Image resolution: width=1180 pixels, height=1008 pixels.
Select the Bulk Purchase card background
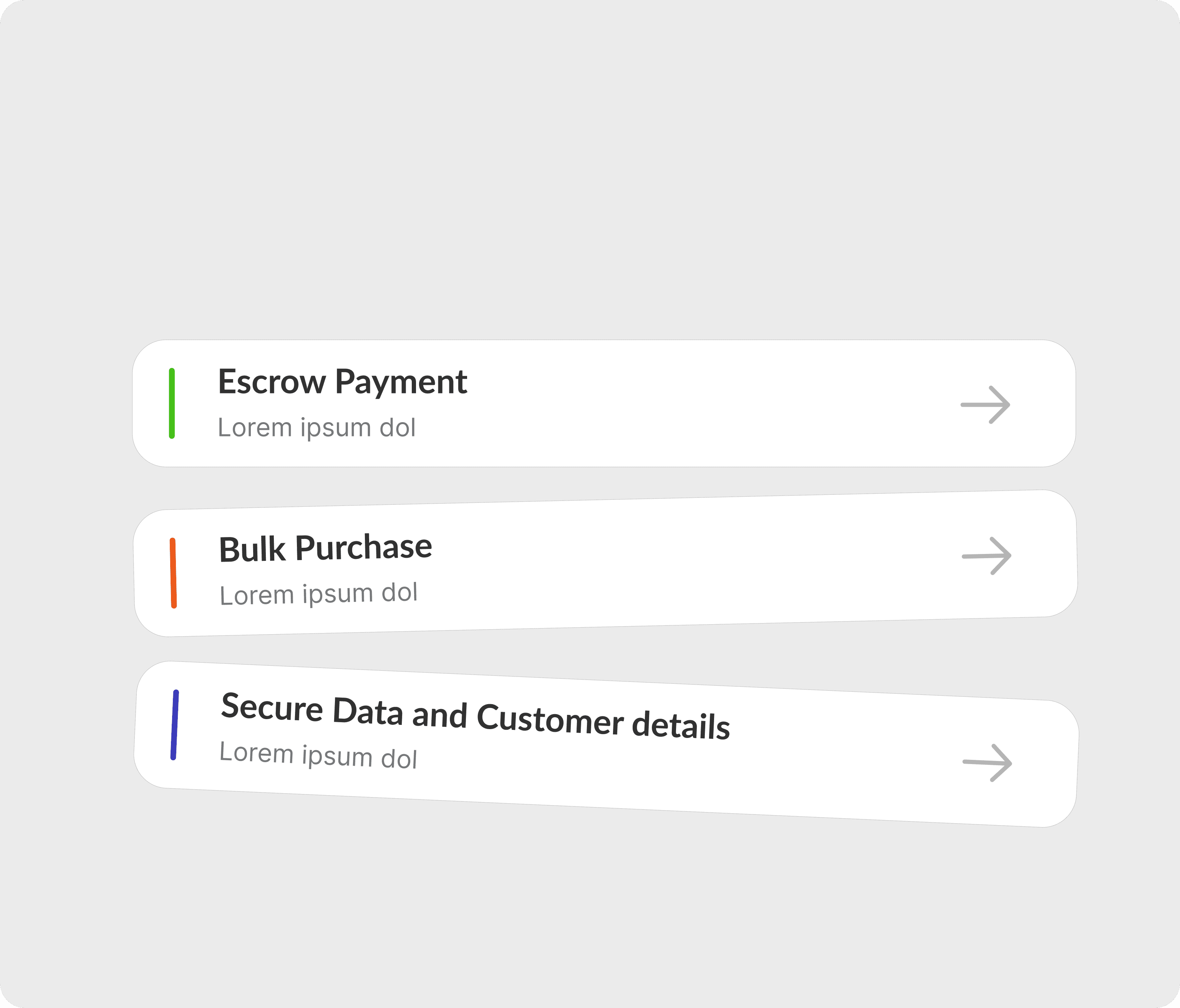(605, 563)
